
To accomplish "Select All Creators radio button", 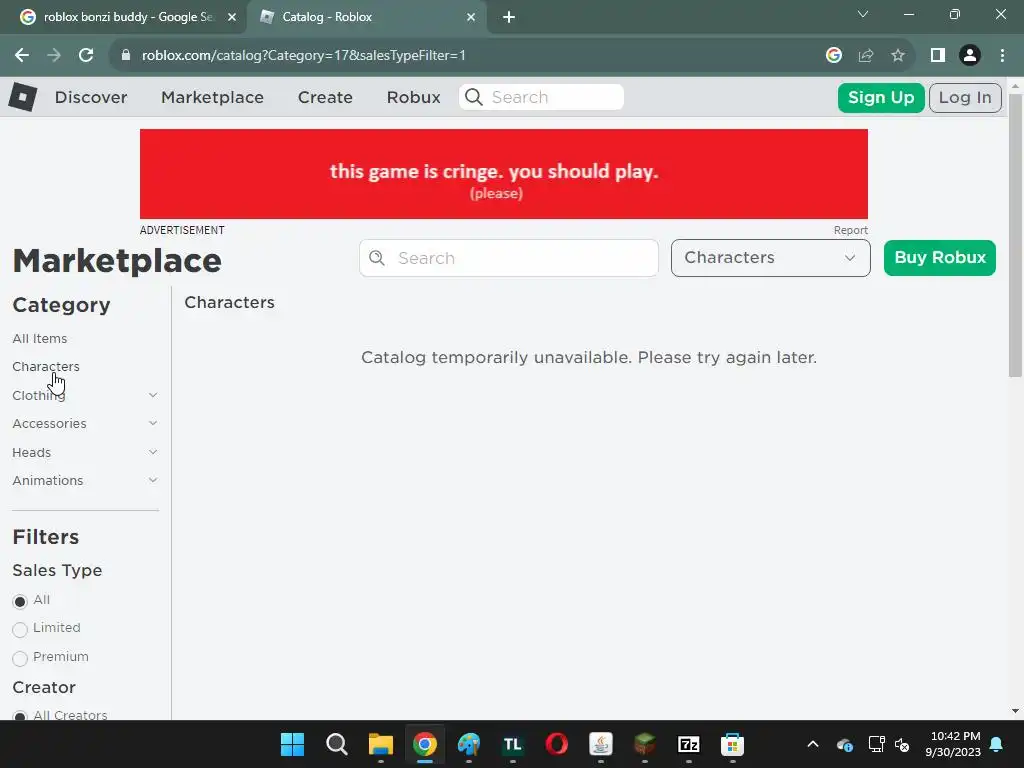I will click(20, 716).
